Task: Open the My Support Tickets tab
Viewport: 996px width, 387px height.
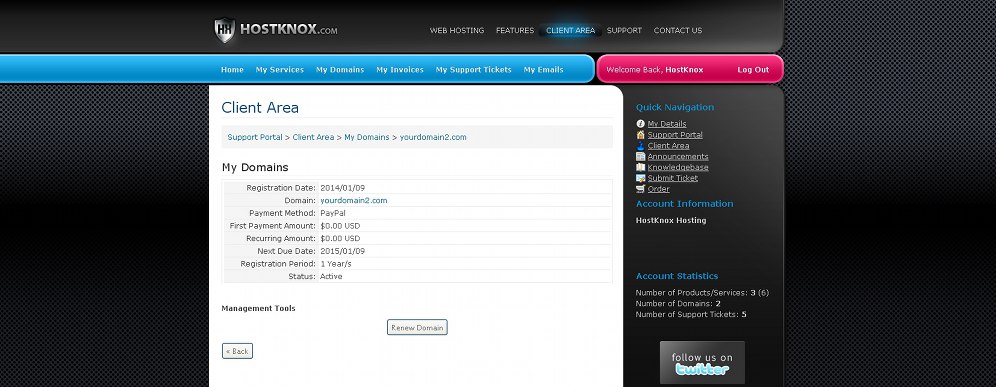Action: coord(473,70)
